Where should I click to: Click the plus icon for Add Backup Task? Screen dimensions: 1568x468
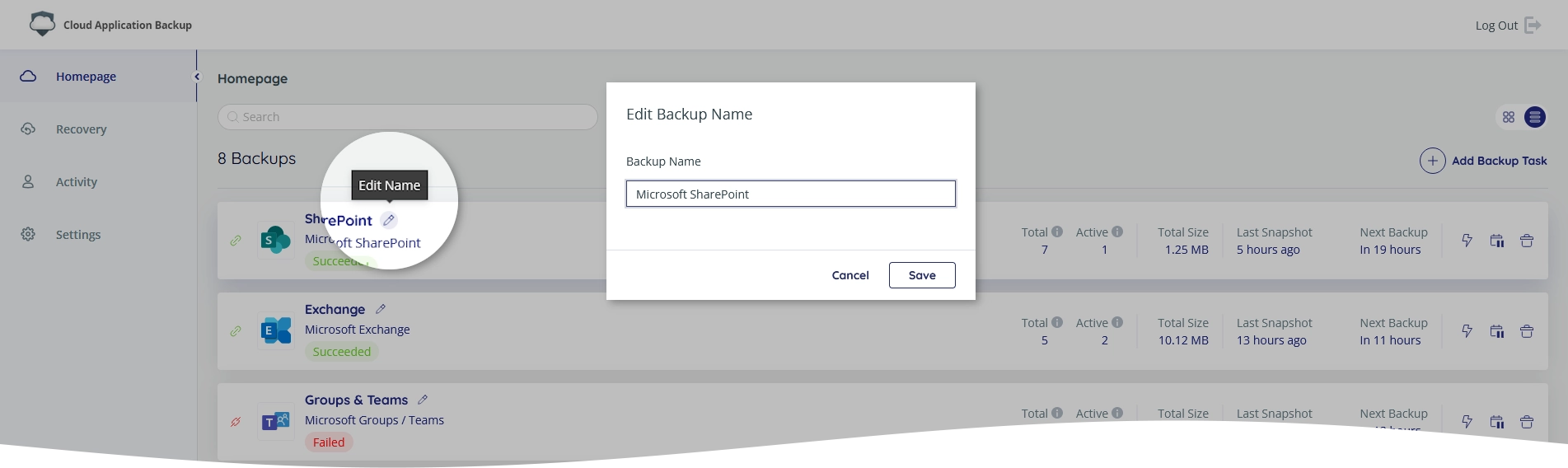tap(1433, 161)
